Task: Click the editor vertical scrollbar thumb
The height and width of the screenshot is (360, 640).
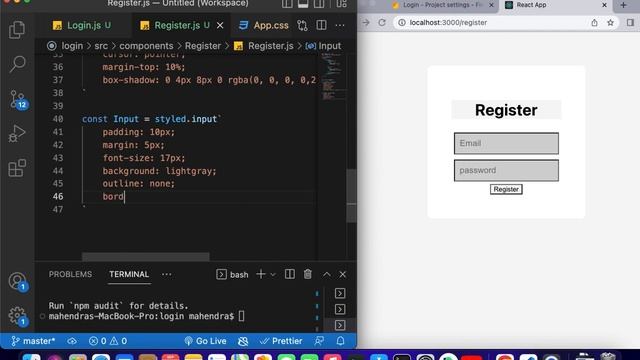Action: coord(351,196)
